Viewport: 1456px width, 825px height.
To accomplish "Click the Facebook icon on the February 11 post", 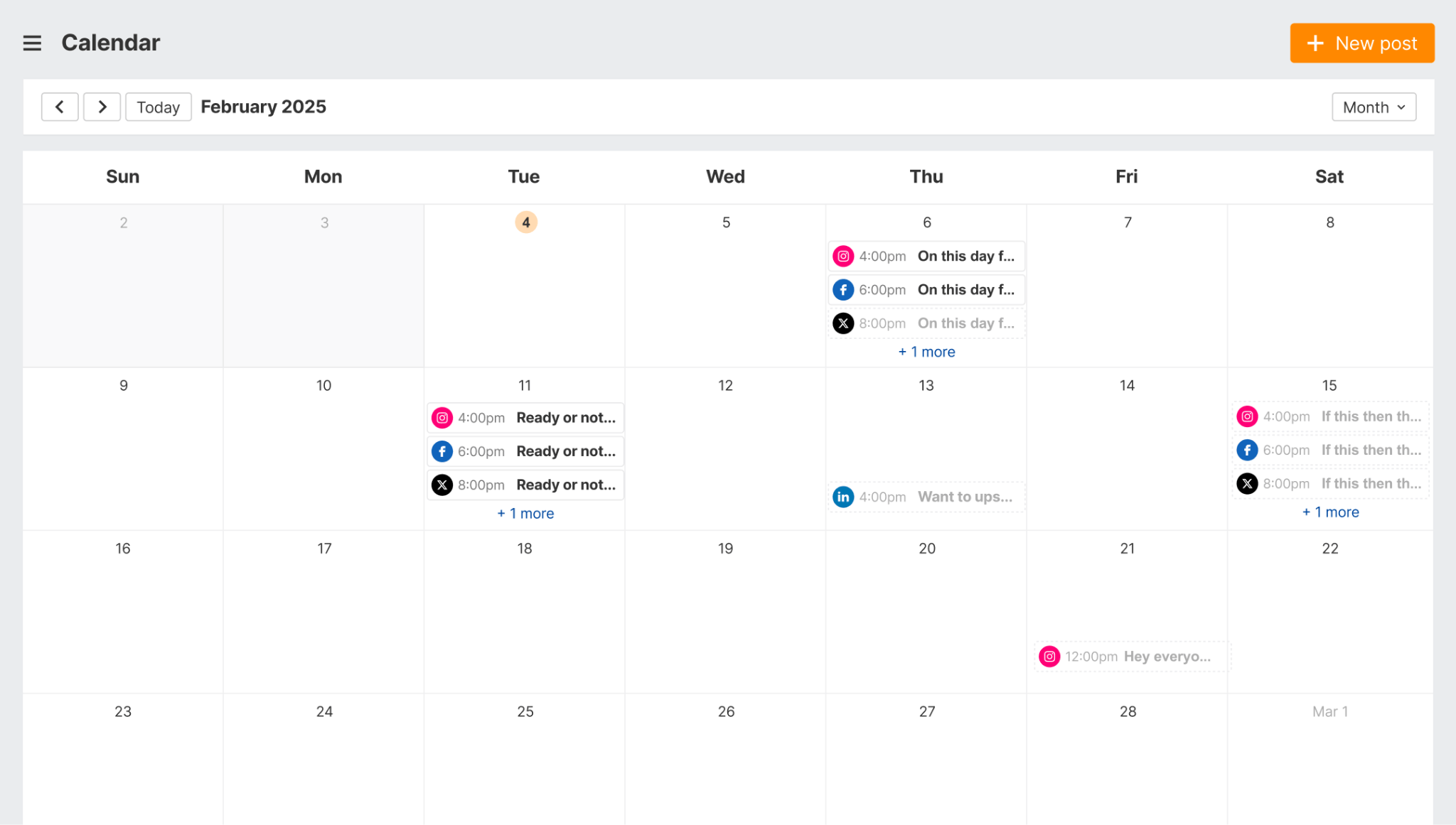I will click(442, 451).
